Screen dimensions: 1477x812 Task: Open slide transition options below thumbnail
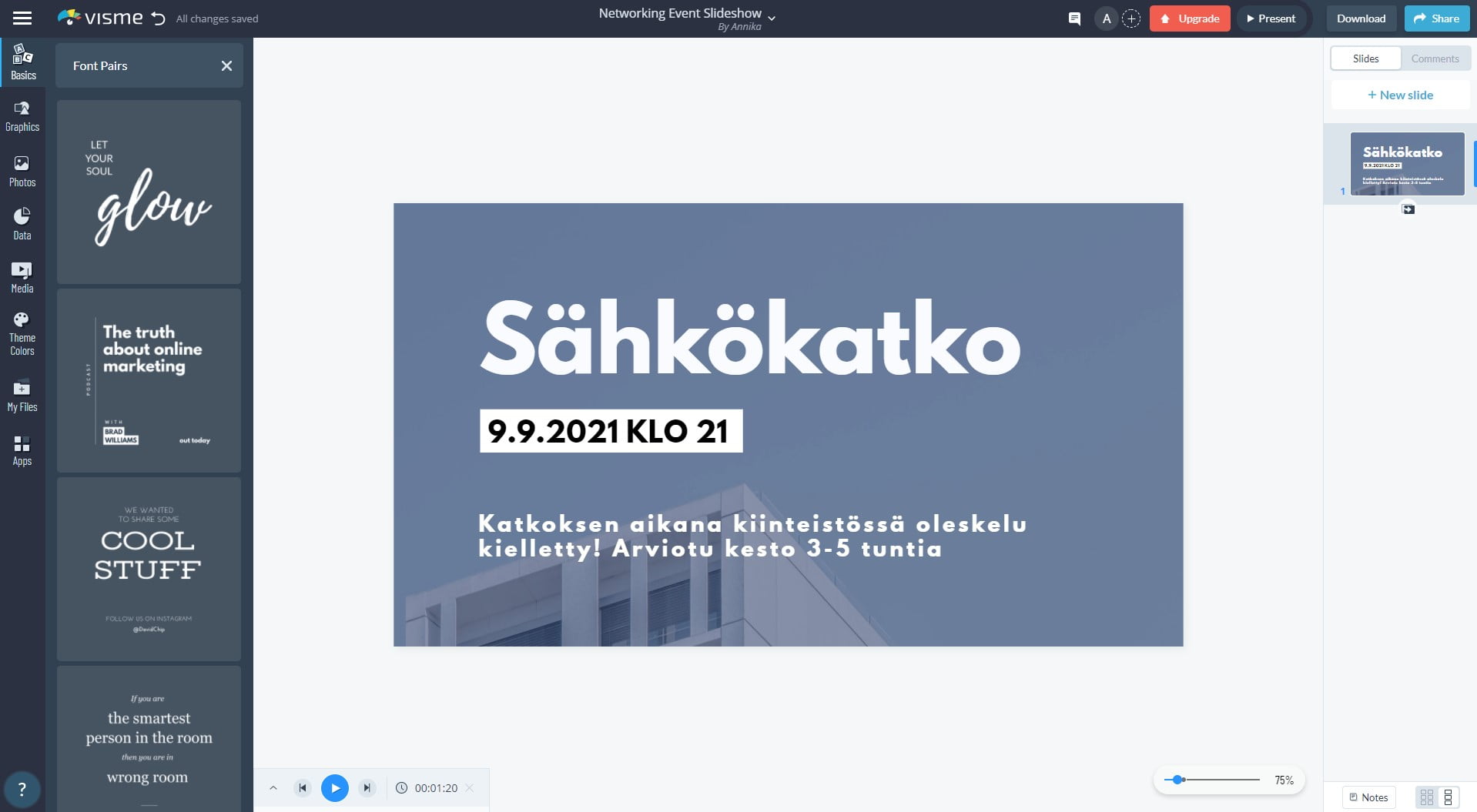pyautogui.click(x=1408, y=209)
